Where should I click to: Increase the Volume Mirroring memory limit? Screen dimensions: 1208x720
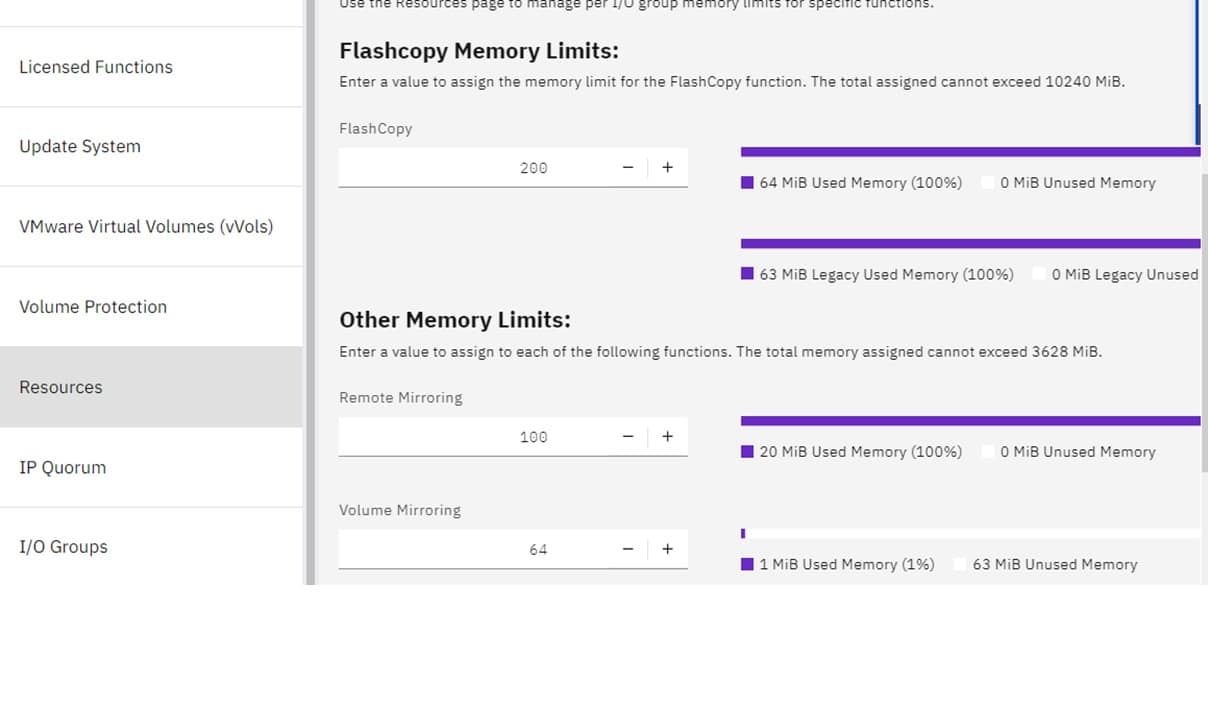click(x=668, y=549)
